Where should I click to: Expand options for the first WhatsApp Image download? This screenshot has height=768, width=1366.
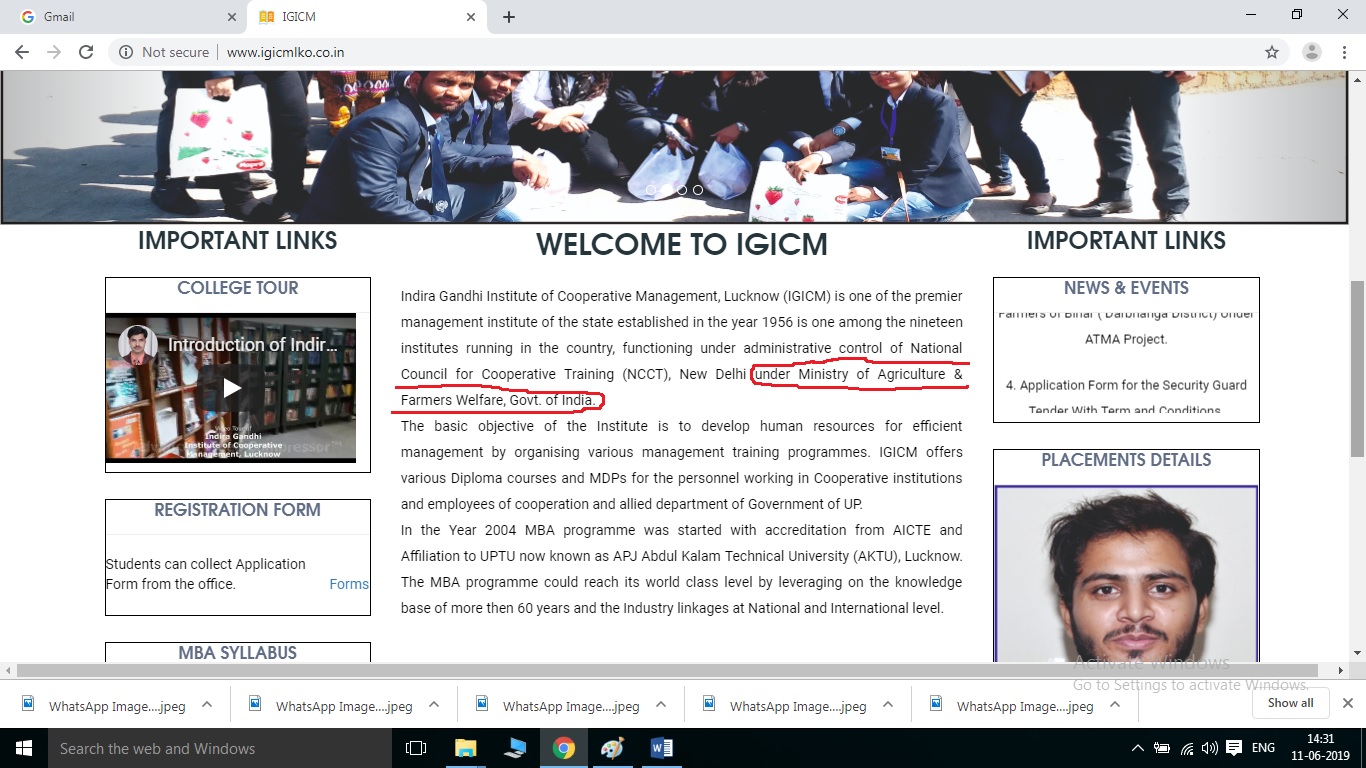[207, 705]
